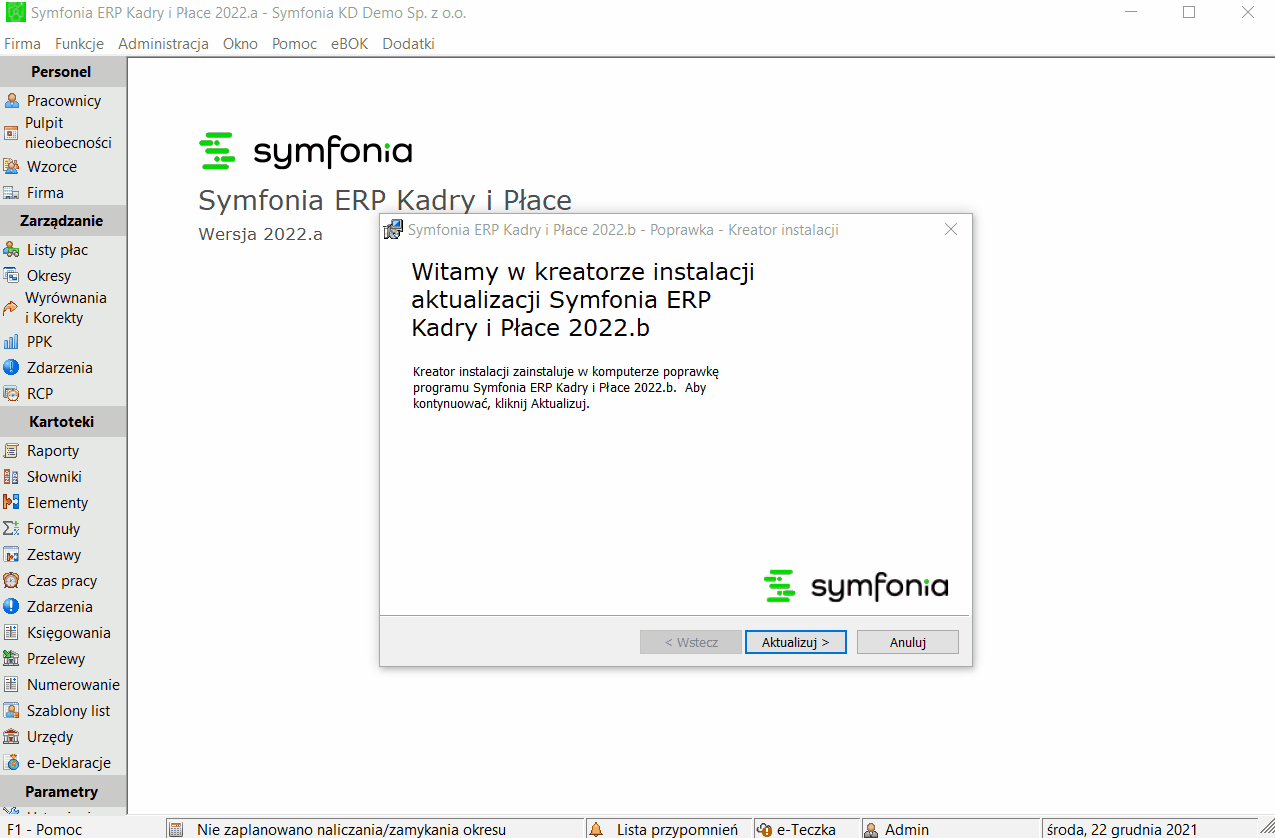Click Zdarzenia icon in Zarządzanie section
The image size is (1275, 838).
click(12, 368)
